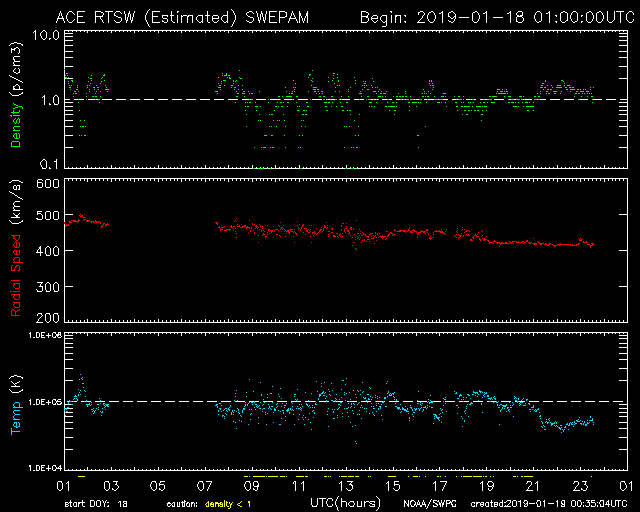This screenshot has width=640, height=512.
Task: Select hour 19 on the time axis
Action: [486, 485]
